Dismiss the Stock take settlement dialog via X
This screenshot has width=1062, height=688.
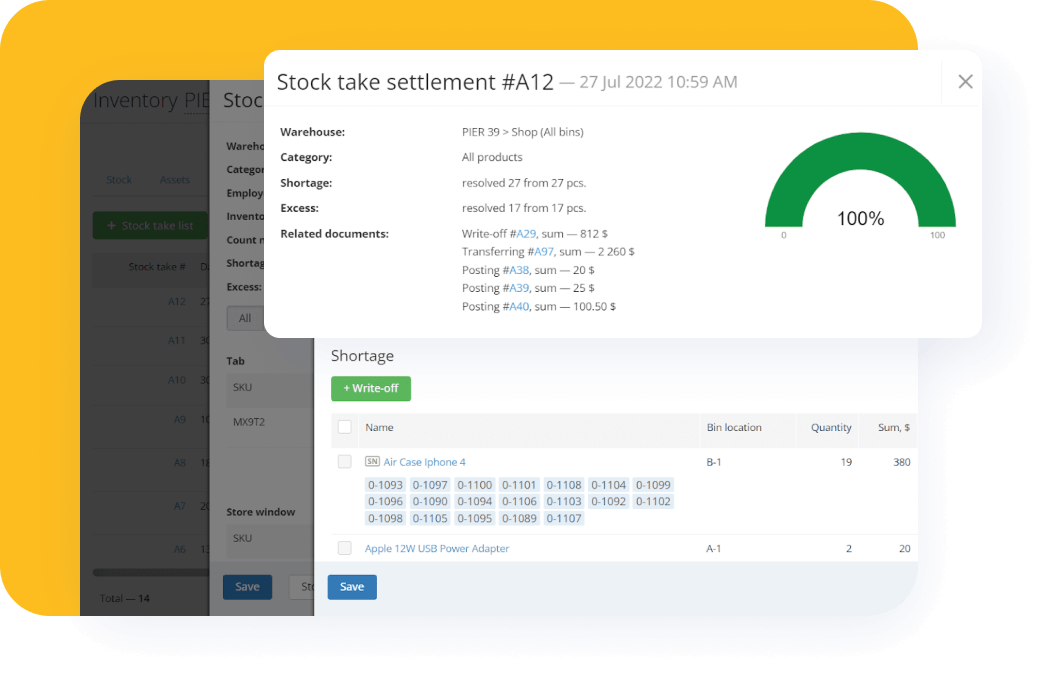tap(964, 82)
